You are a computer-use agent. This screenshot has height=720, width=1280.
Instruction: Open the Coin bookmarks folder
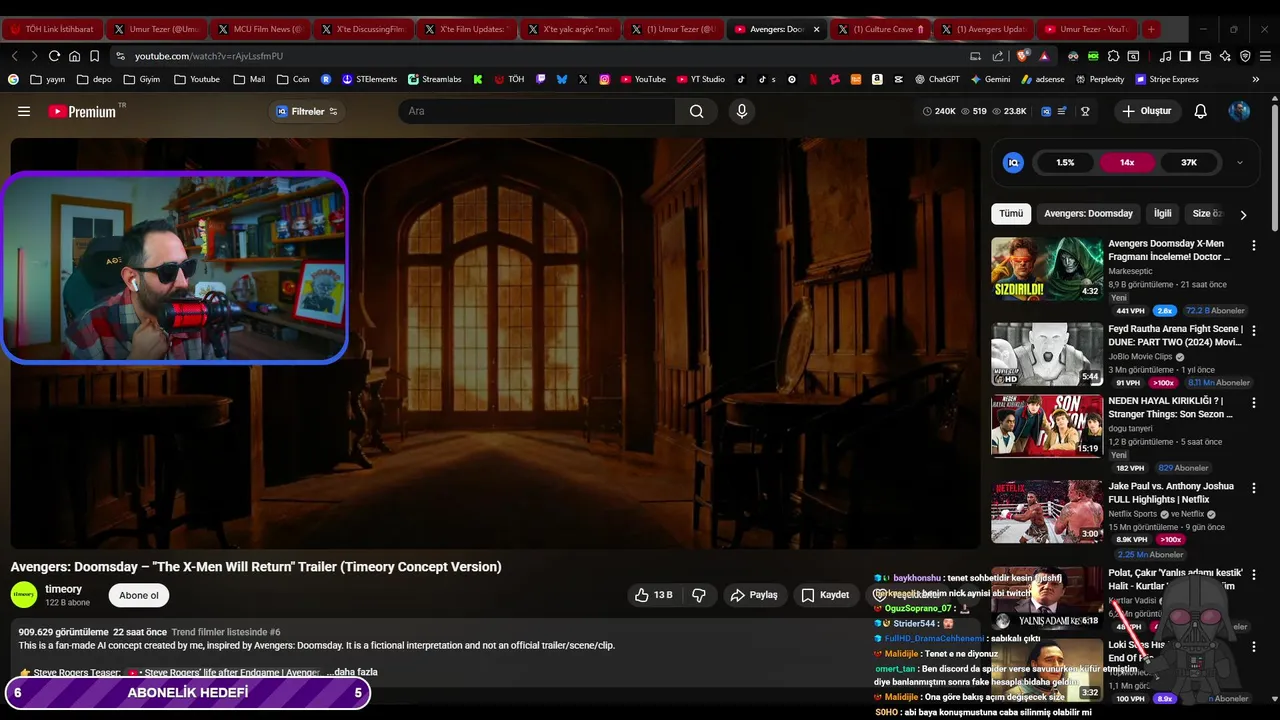(293, 79)
